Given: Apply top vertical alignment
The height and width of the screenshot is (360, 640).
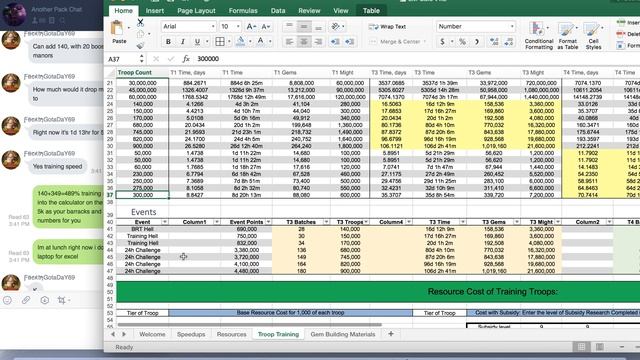Looking at the screenshot, I should tap(289, 27).
